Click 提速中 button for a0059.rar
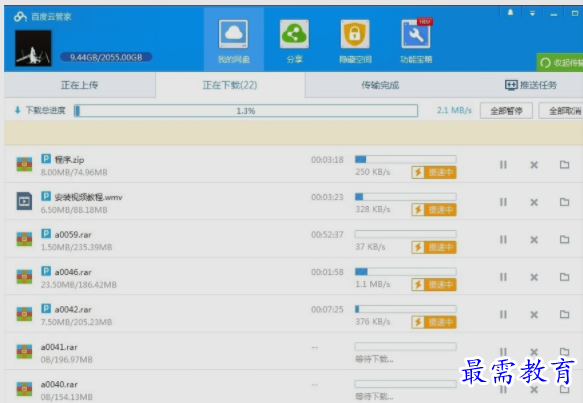This screenshot has width=583, height=403. tap(434, 247)
